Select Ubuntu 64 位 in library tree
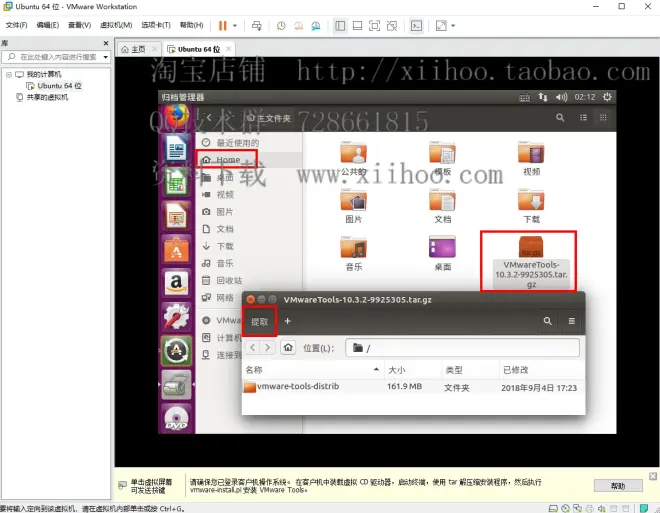Screen dimensions: 660x513 (54, 86)
